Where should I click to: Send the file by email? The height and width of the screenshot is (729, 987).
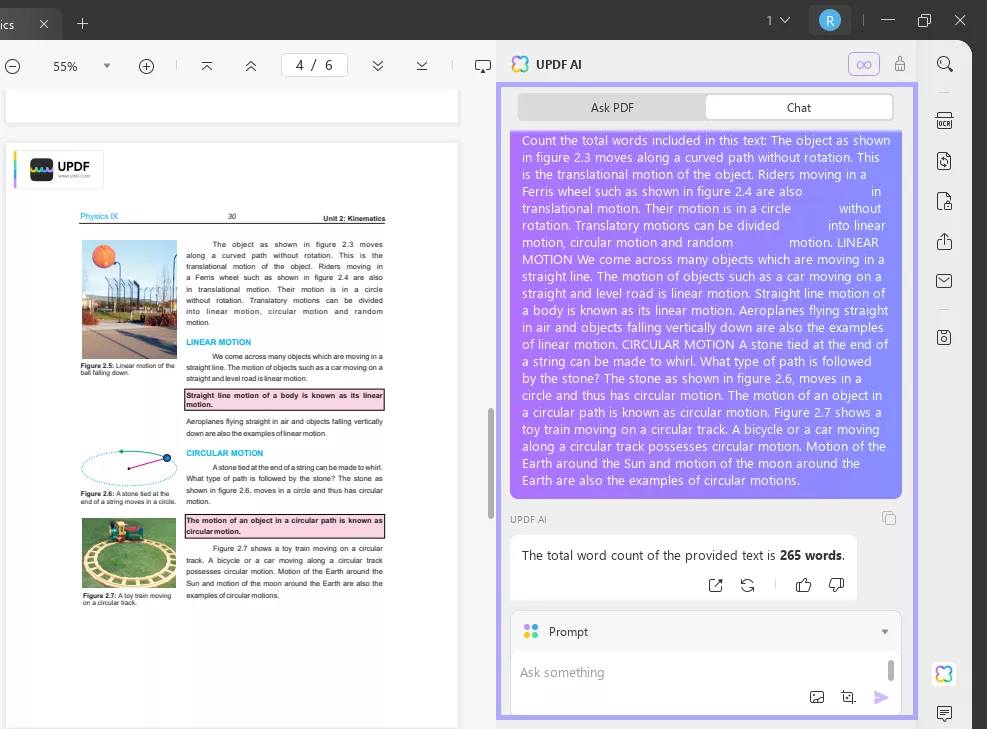click(x=944, y=281)
